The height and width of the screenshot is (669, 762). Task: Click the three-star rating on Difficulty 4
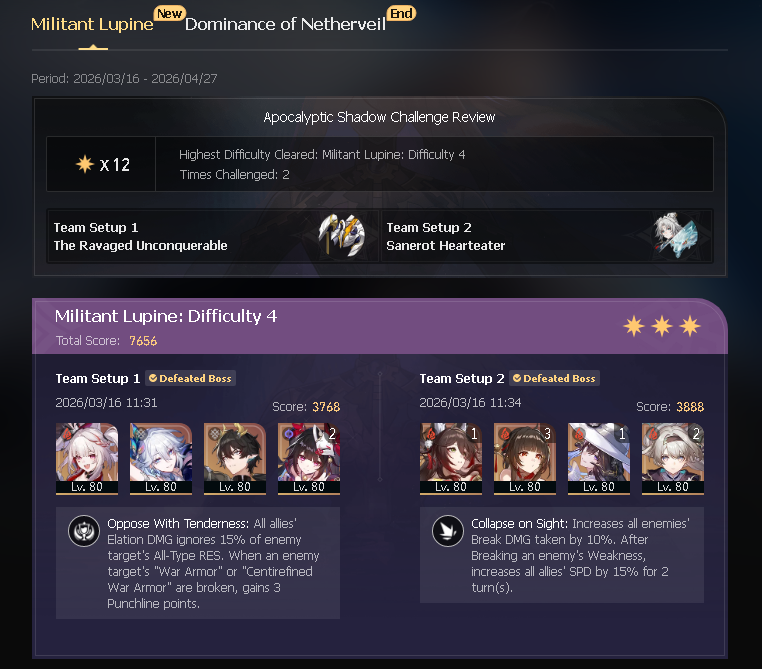[x=662, y=326]
